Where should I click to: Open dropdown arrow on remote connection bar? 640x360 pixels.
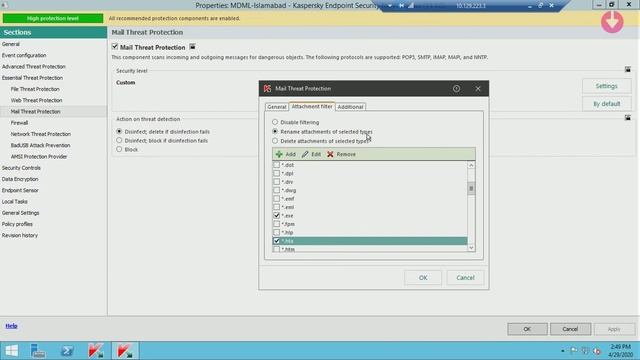pos(390,6)
